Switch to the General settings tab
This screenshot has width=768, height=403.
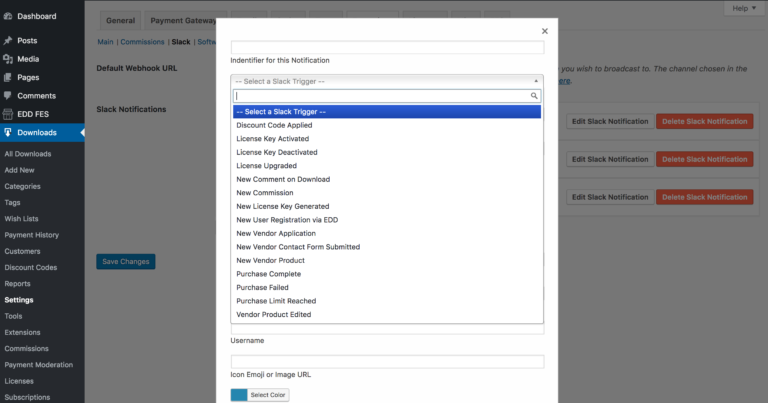click(x=120, y=21)
